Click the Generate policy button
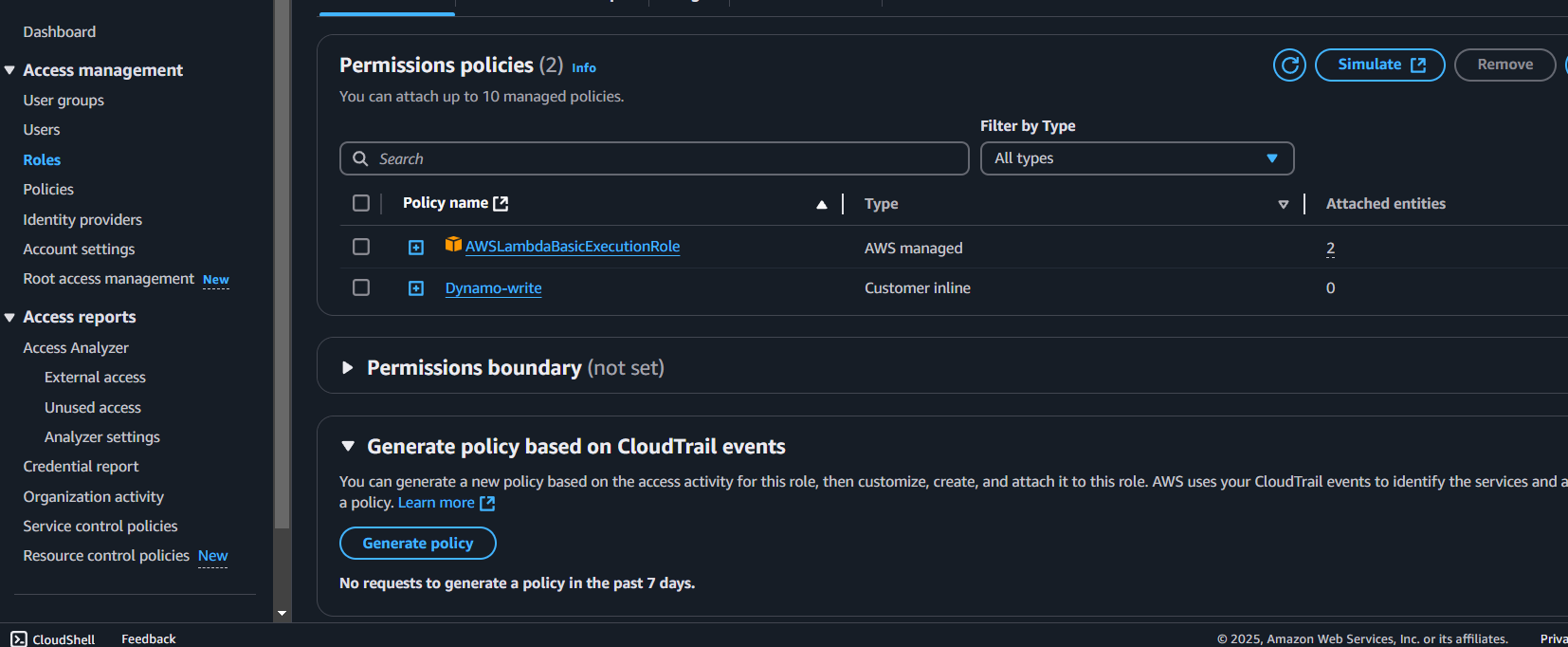The image size is (1568, 647). click(417, 543)
